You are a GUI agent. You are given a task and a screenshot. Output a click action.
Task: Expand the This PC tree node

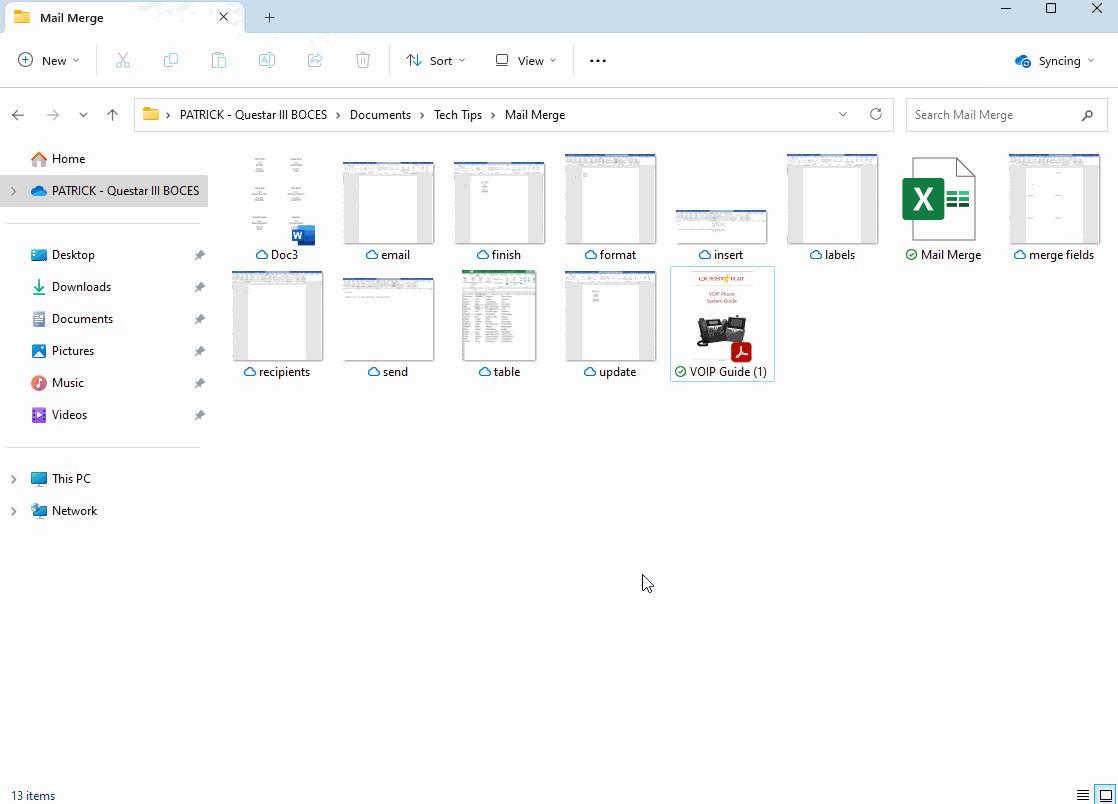(14, 479)
